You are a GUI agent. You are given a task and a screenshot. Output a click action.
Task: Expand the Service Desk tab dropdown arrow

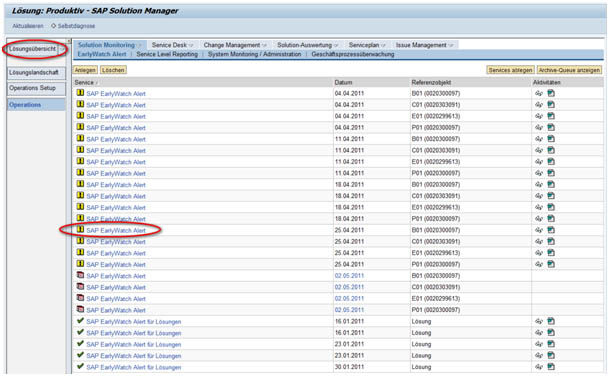191,45
